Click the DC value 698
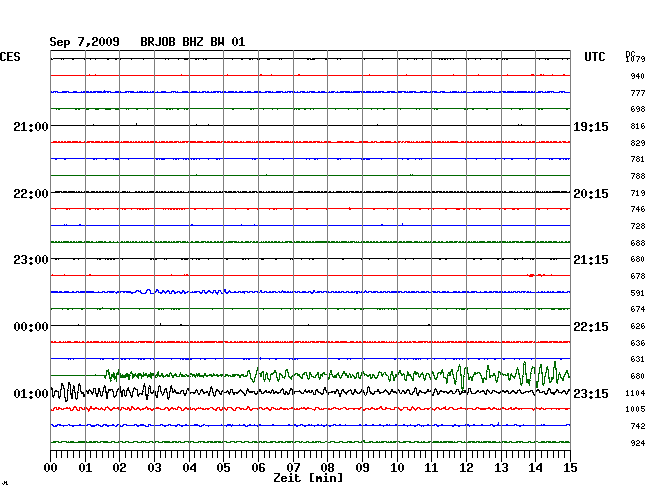 pyautogui.click(x=638, y=109)
